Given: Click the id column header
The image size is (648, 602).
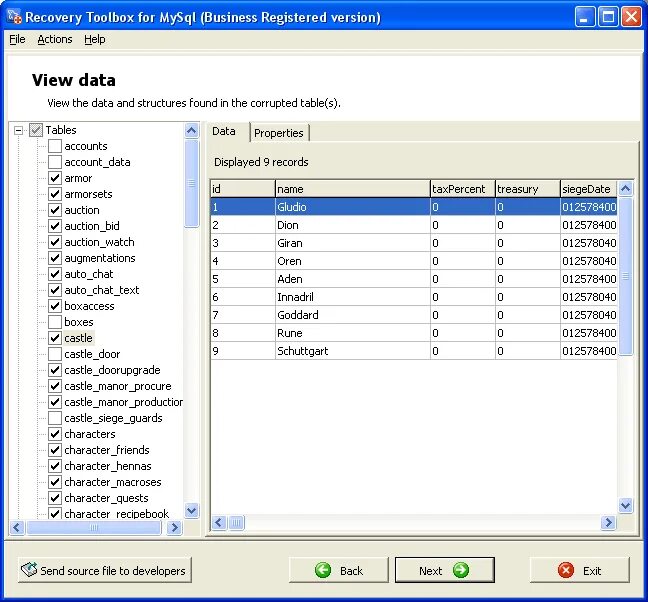Looking at the screenshot, I should [x=243, y=189].
